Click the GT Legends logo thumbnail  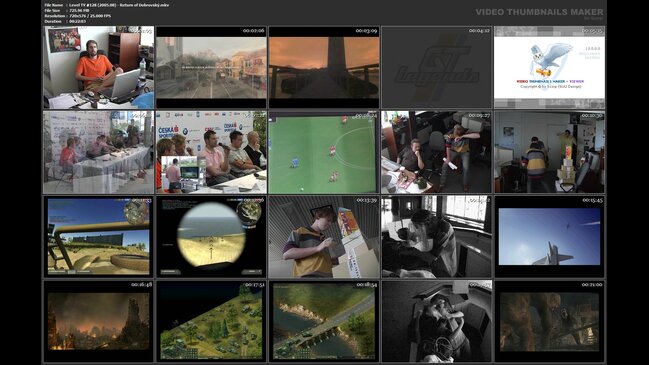coord(437,67)
